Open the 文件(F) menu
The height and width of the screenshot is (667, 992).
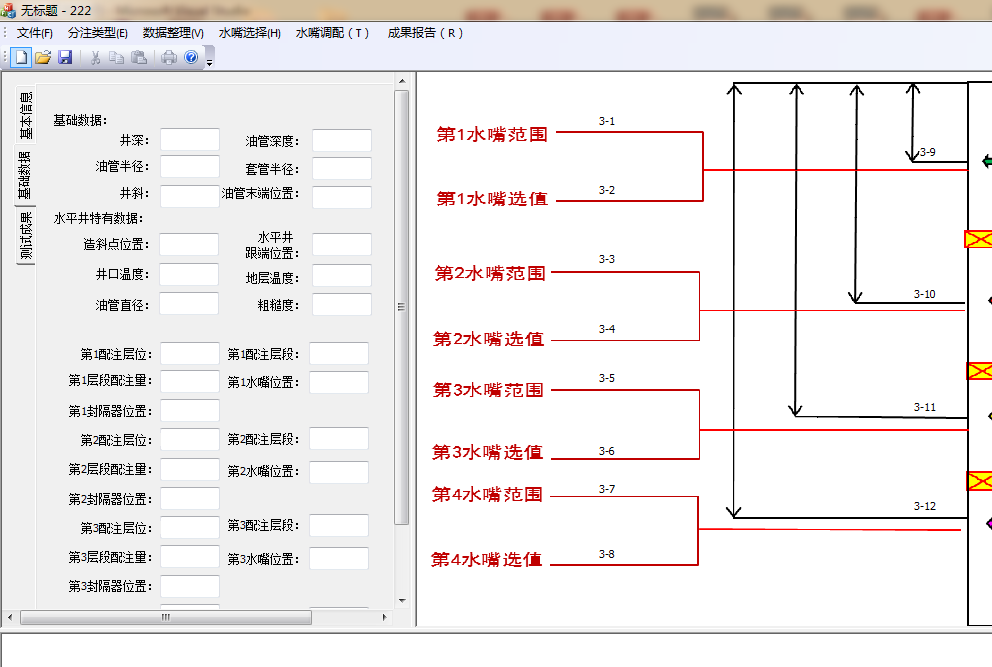tap(35, 33)
